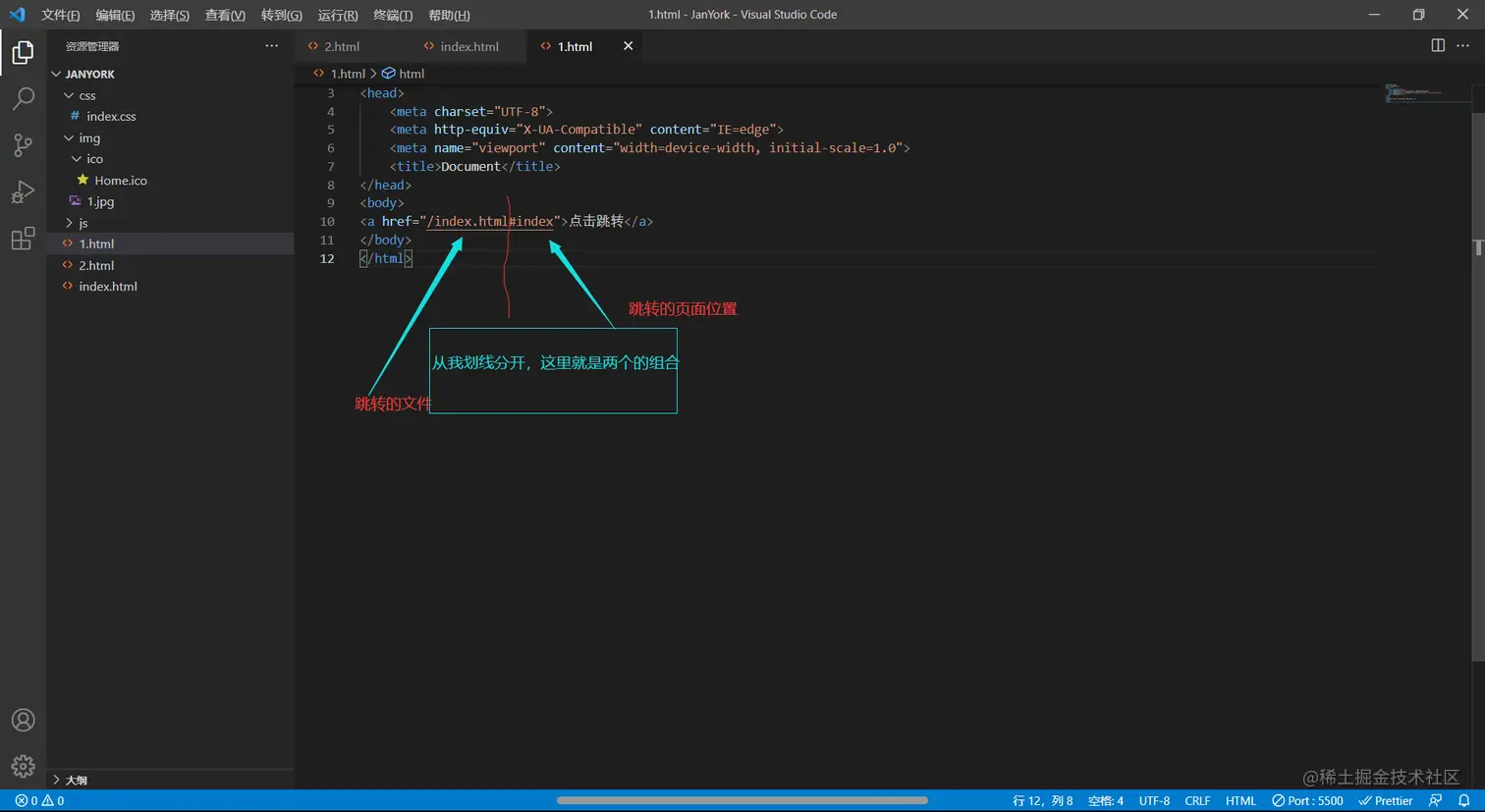1485x812 pixels.
Task: Open the 运行(R) menu
Action: coord(338,15)
